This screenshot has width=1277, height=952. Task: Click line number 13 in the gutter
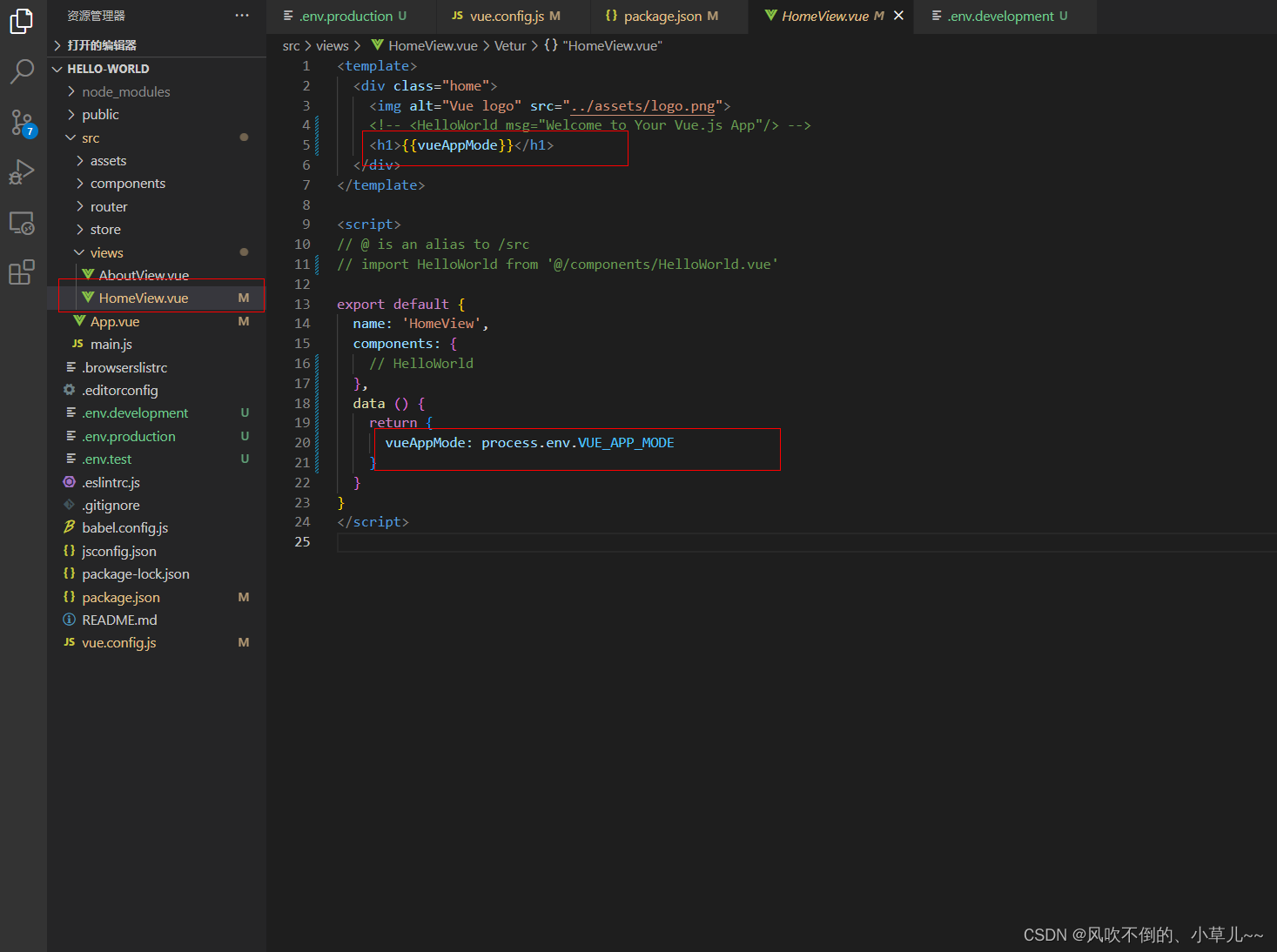tap(302, 305)
